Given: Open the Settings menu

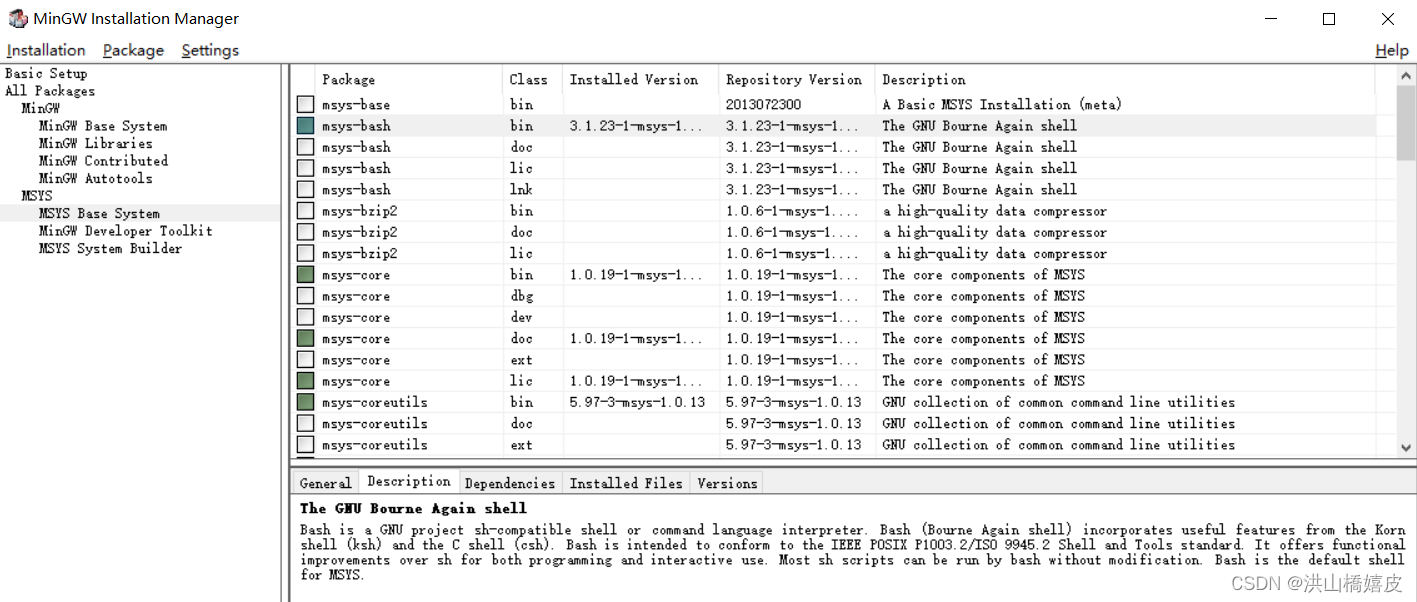Looking at the screenshot, I should 210,50.
